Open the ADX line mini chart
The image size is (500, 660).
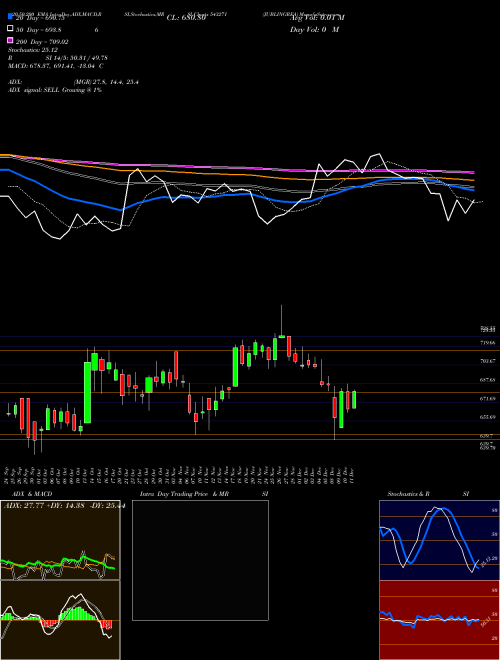click(x=60, y=540)
